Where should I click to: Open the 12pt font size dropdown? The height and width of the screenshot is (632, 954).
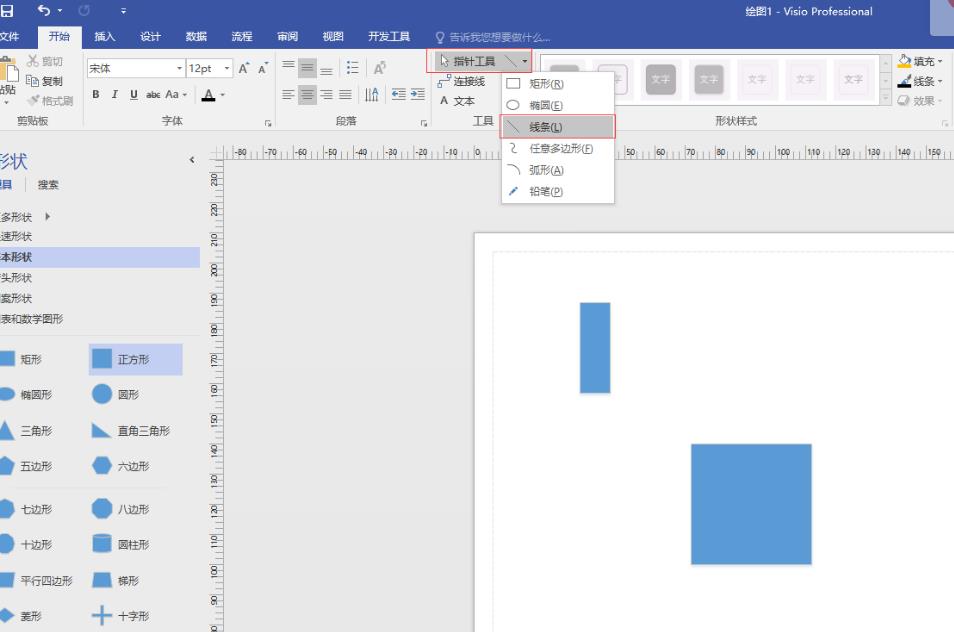point(227,69)
